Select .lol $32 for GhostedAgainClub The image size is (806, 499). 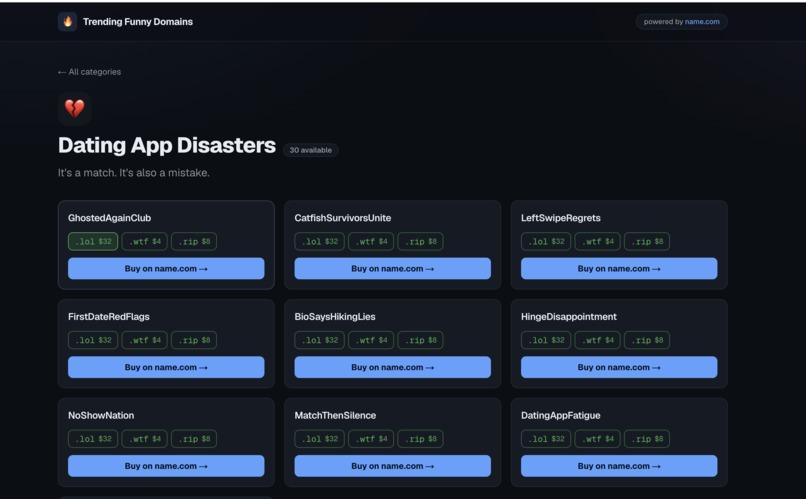pos(93,242)
